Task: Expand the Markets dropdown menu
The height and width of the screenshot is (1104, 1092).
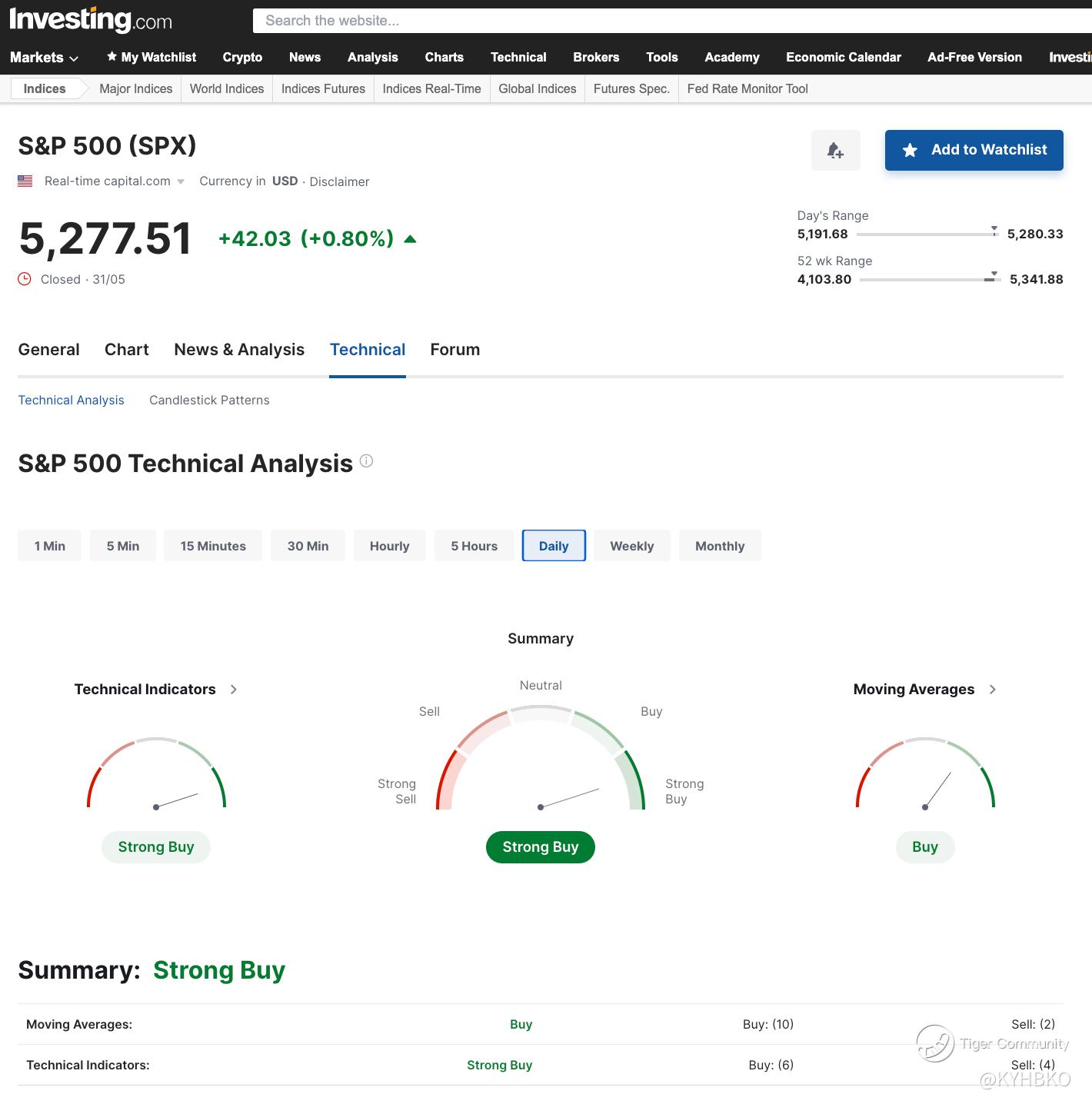Action: (x=44, y=58)
